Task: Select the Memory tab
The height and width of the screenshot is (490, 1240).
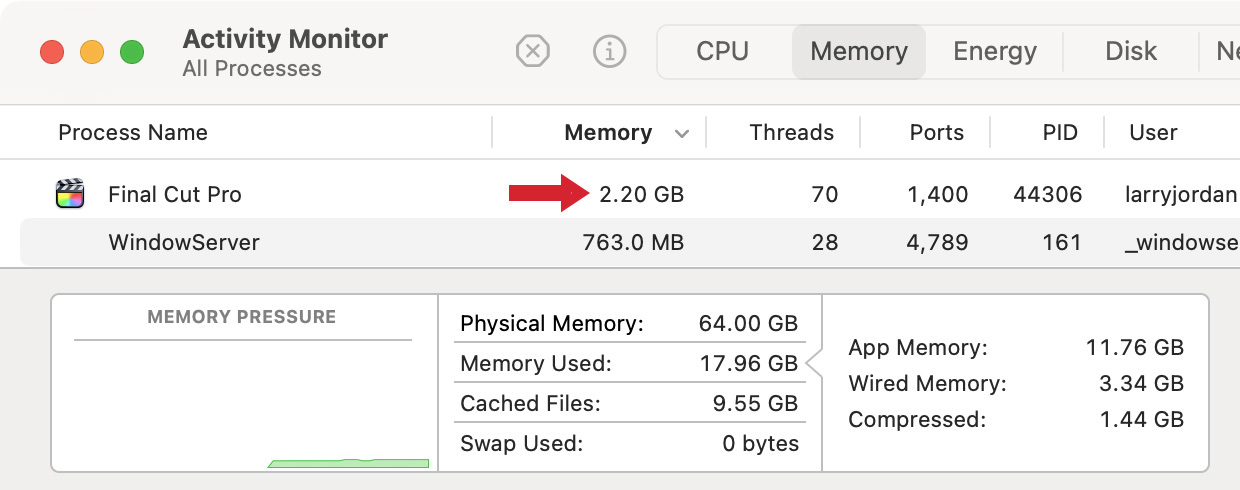Action: tap(859, 51)
